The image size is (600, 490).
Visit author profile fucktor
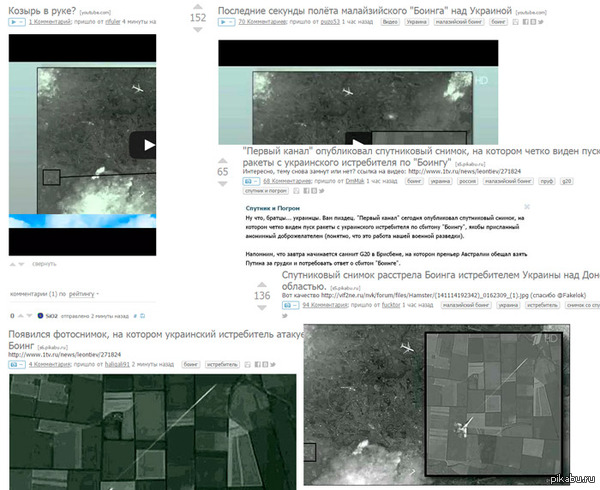coord(391,305)
